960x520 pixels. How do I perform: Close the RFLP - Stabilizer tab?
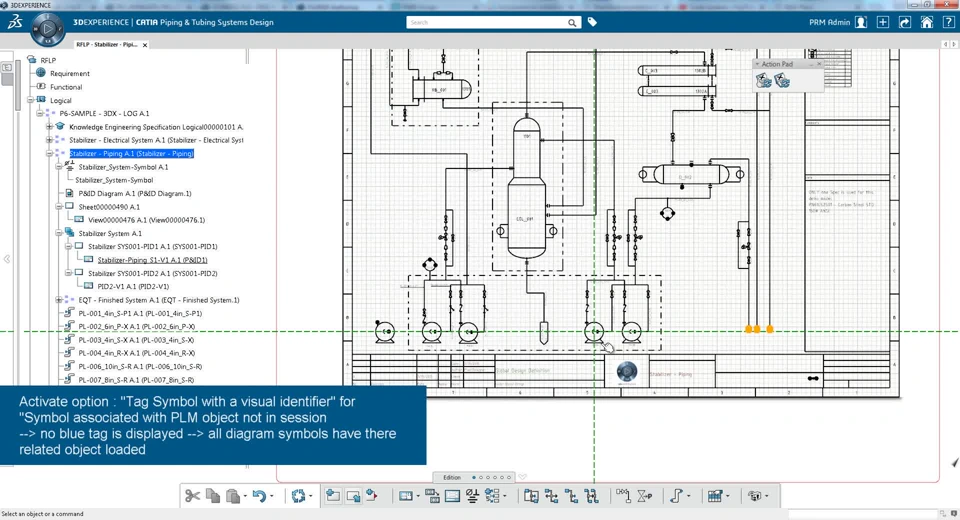[x=145, y=45]
